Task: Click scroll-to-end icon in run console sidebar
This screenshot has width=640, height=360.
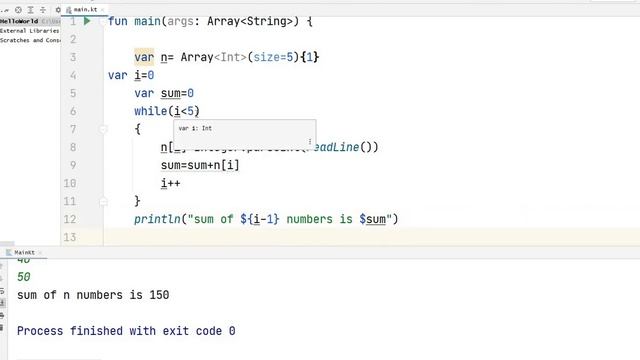Action: click(x=2, y=303)
